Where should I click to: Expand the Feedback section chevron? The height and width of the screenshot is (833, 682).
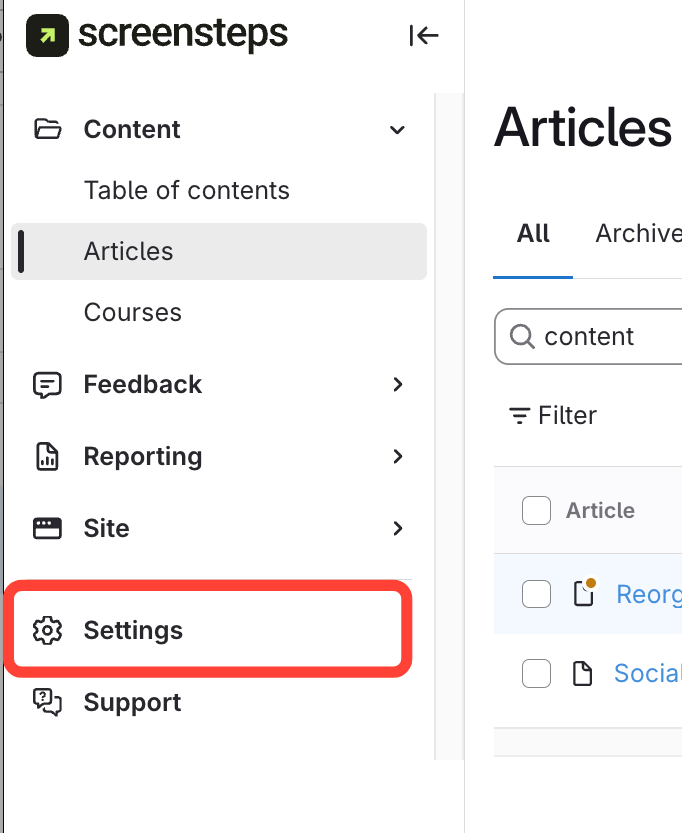[x=398, y=385]
